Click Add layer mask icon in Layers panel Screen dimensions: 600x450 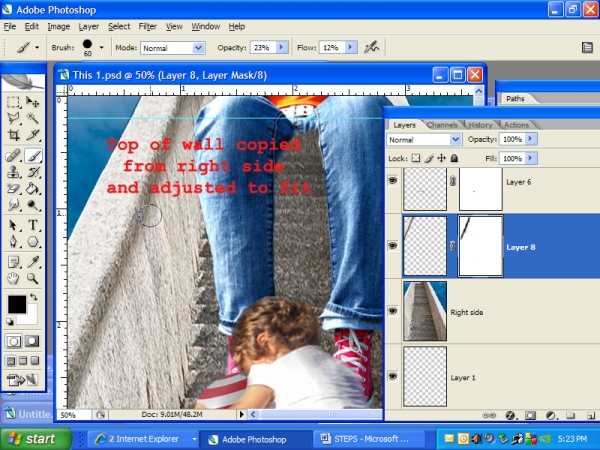point(530,416)
